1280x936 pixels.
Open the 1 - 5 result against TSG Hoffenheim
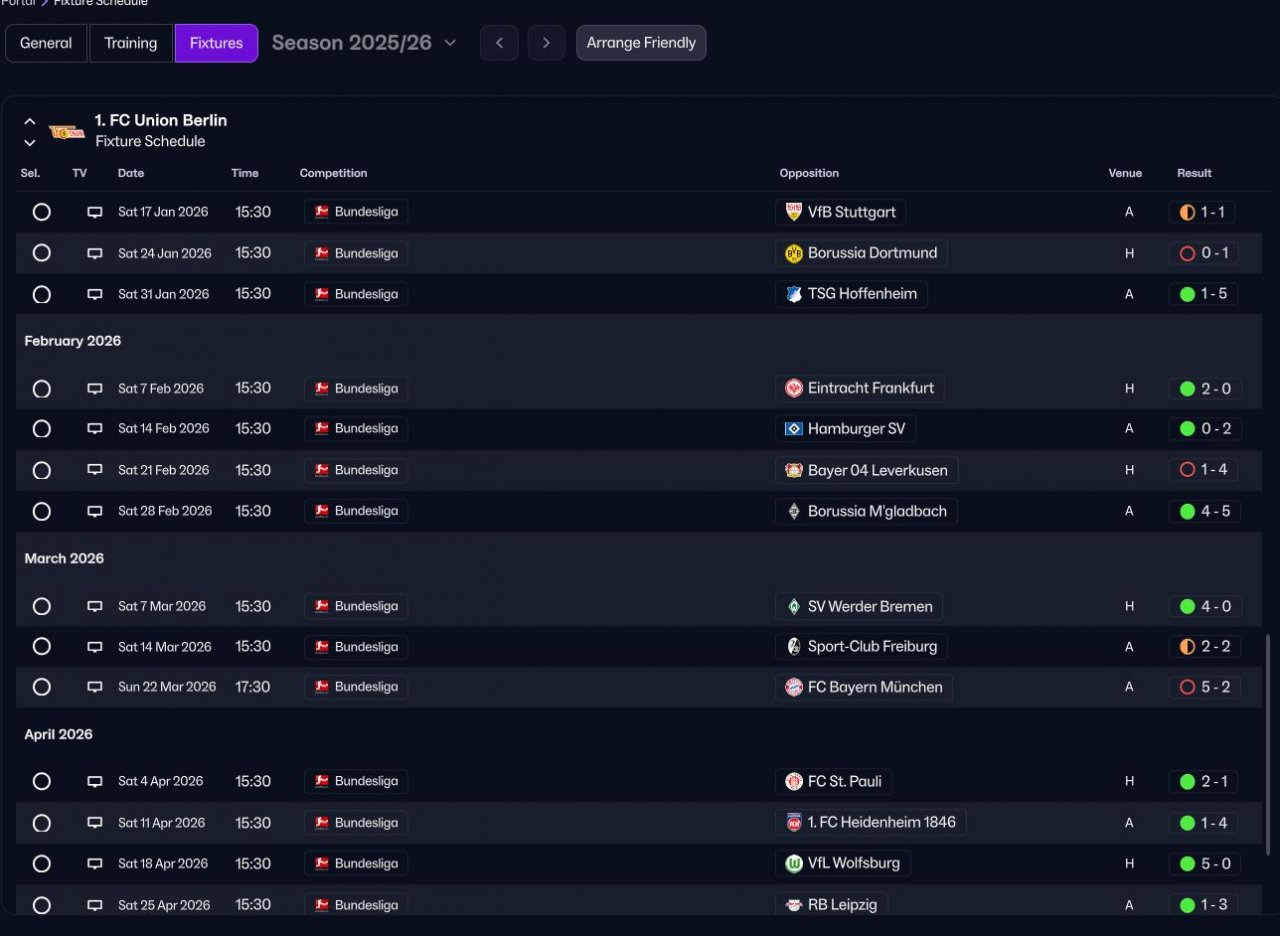tap(1205, 294)
